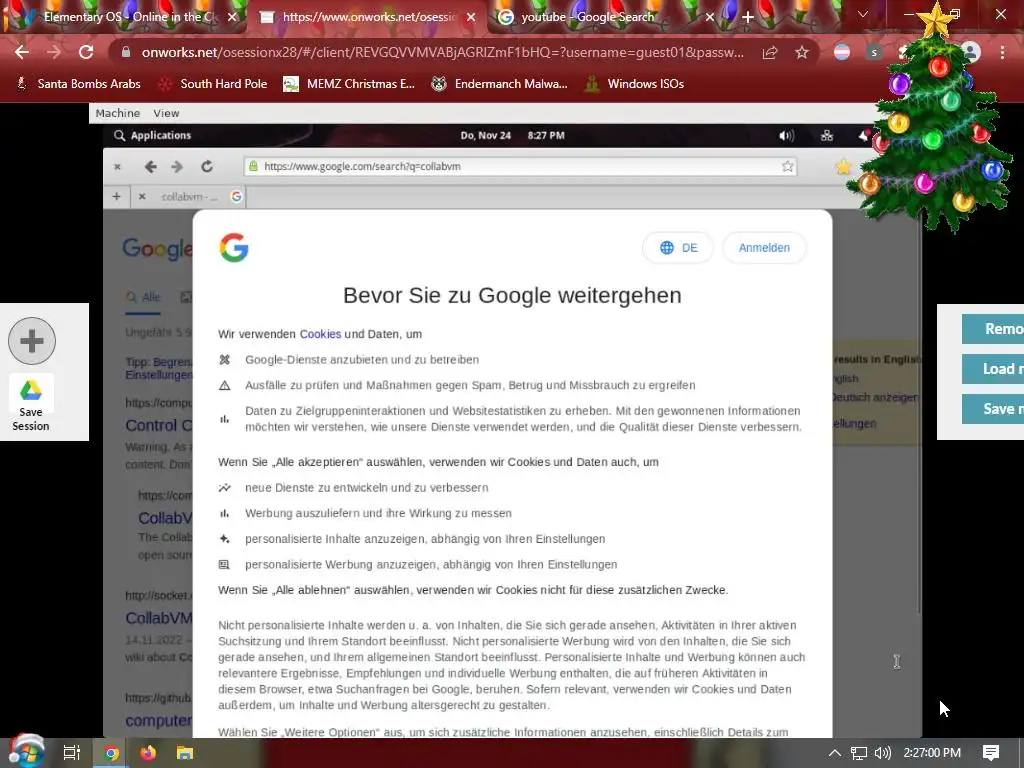Open the Cookies link in the consent dialog

pyautogui.click(x=320, y=334)
